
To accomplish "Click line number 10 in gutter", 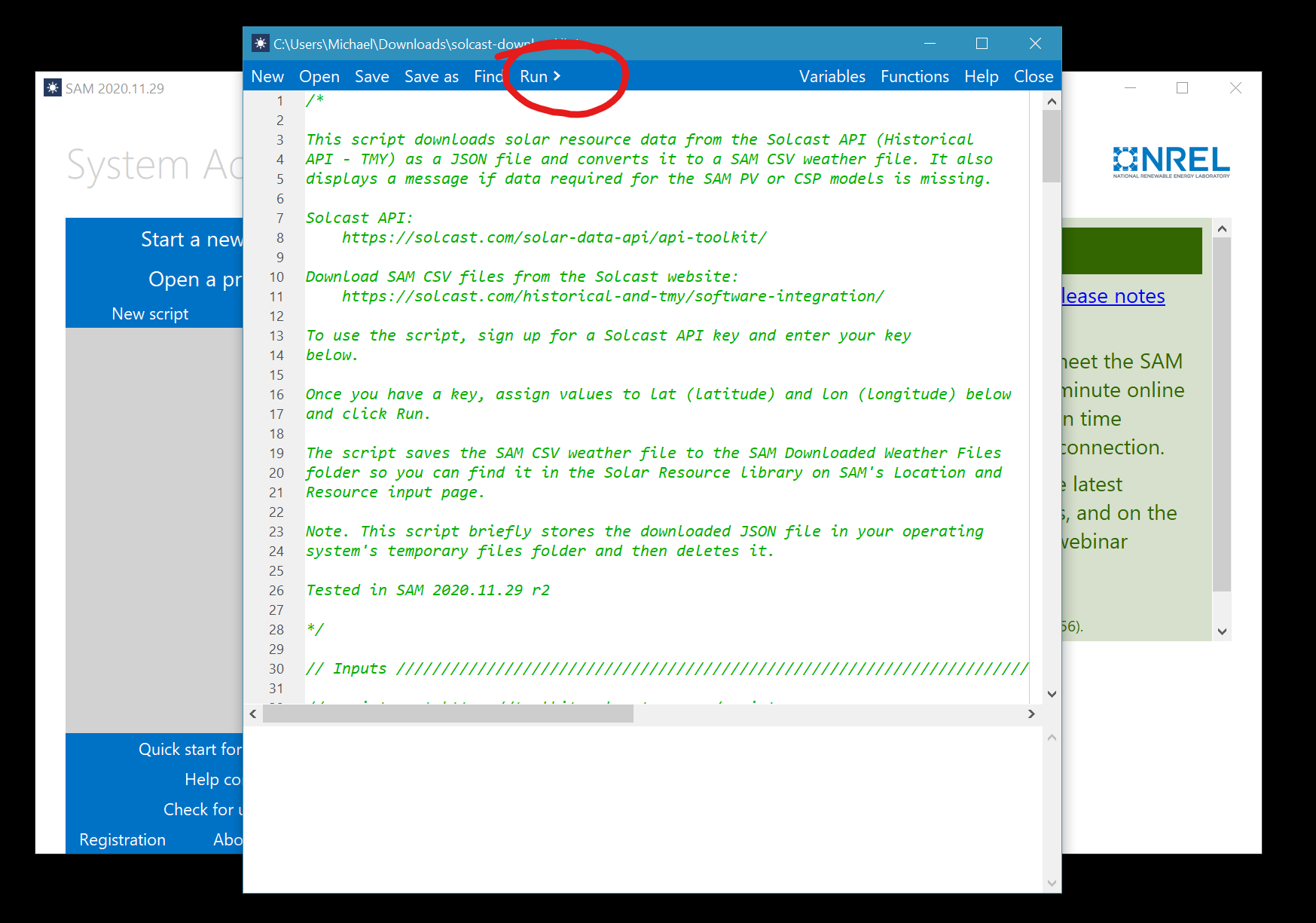I will pyautogui.click(x=276, y=277).
